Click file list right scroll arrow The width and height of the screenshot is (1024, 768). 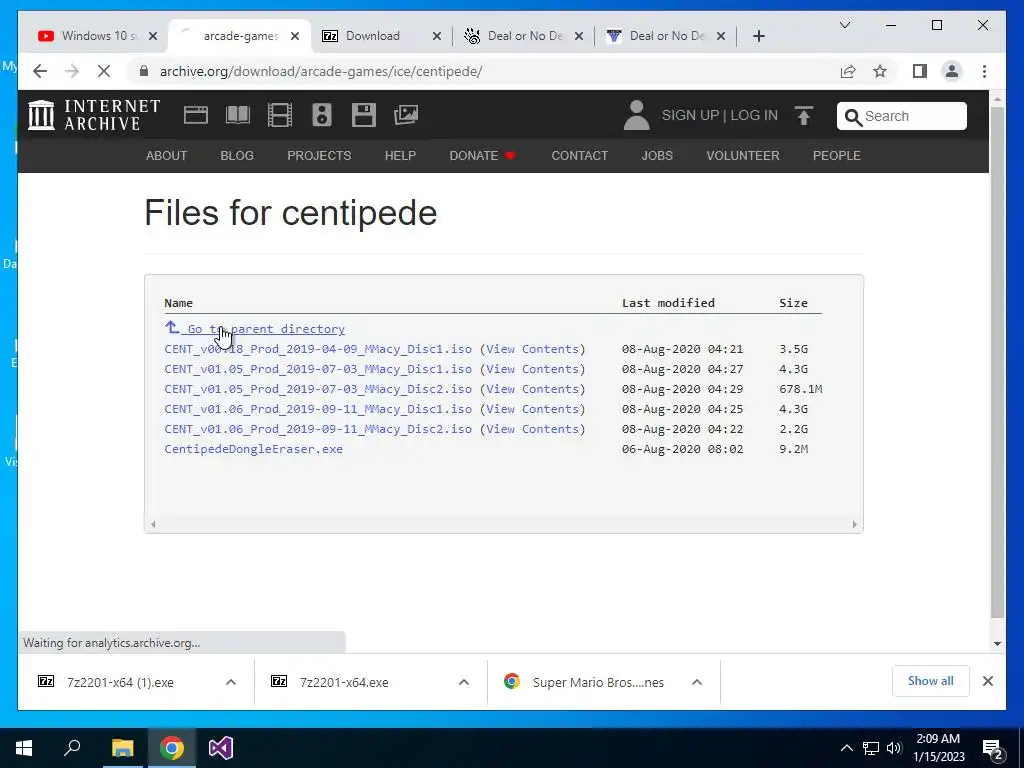[854, 524]
